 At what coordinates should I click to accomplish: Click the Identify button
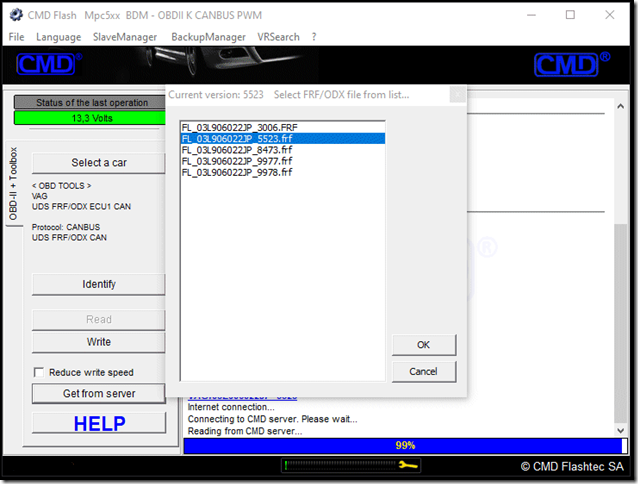99,284
